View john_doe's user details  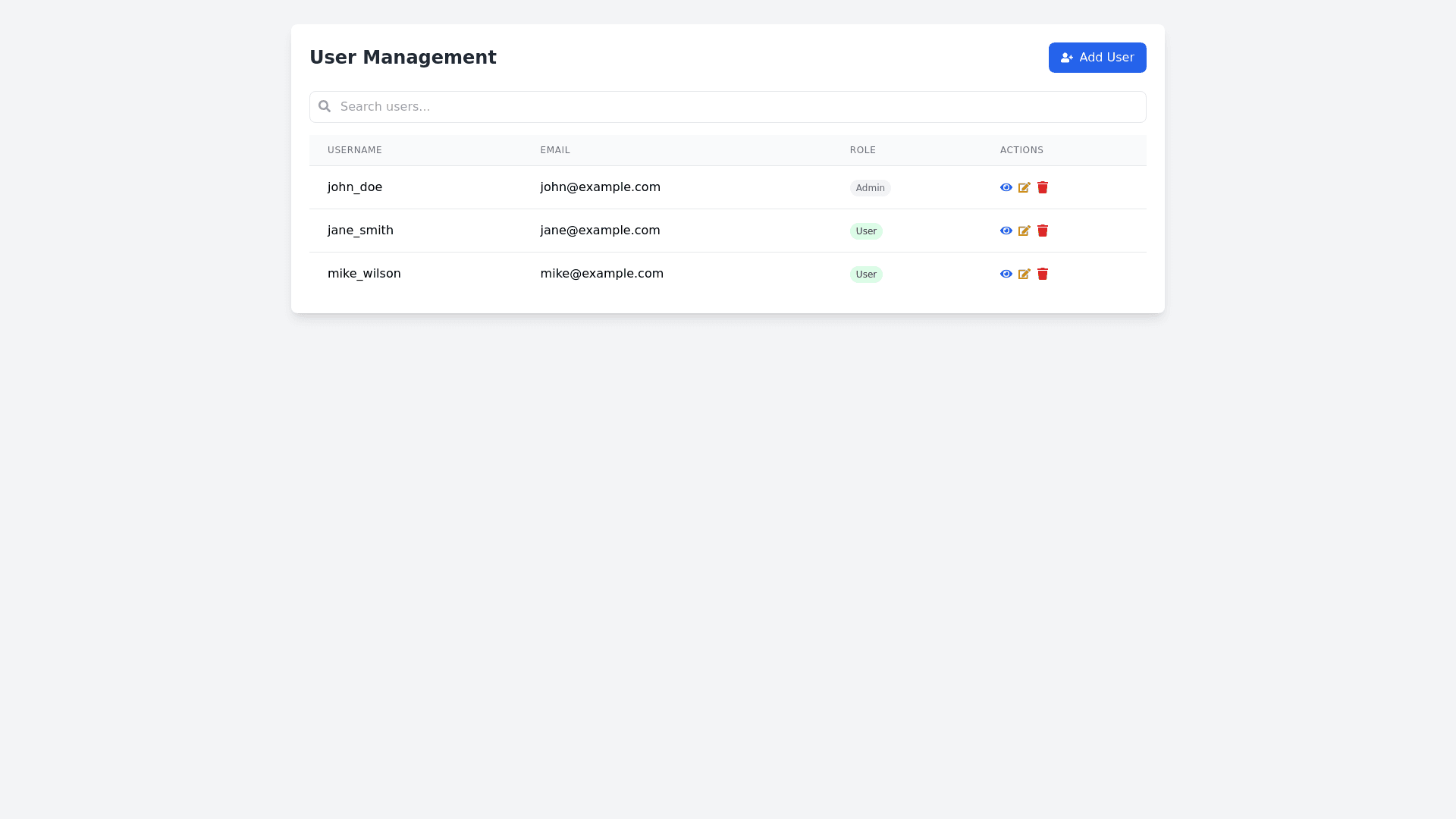pos(1006,187)
